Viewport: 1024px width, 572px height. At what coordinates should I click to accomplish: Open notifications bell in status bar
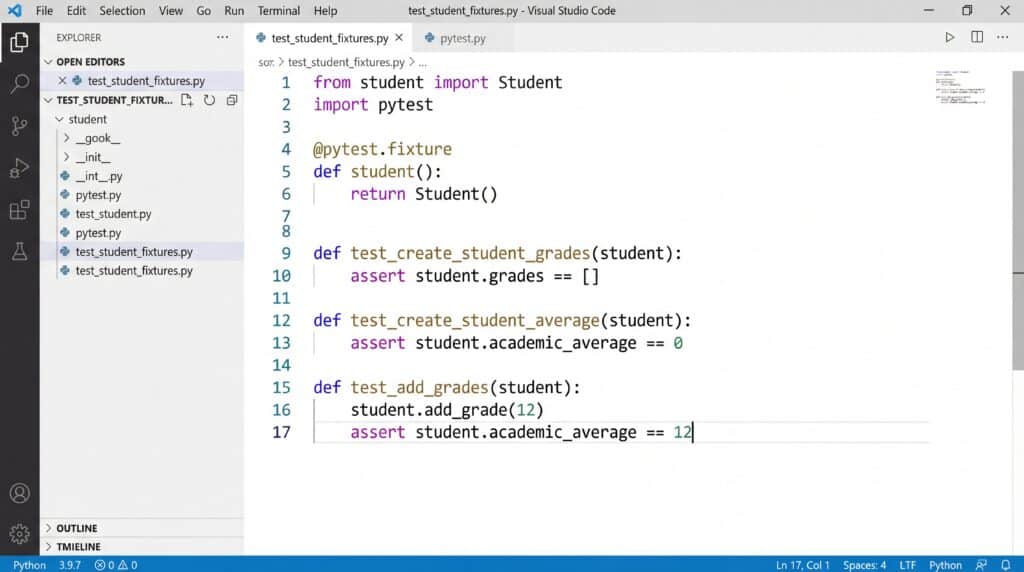click(x=1006, y=565)
